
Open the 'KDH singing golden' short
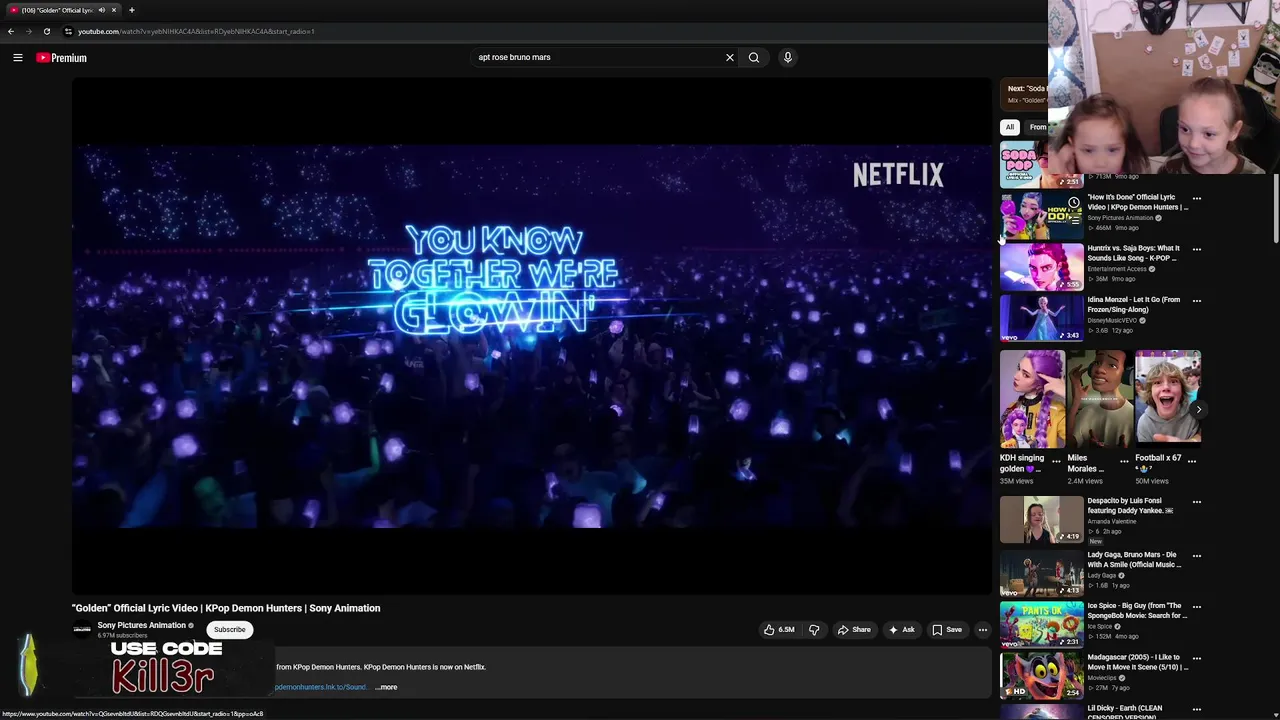click(x=1032, y=399)
